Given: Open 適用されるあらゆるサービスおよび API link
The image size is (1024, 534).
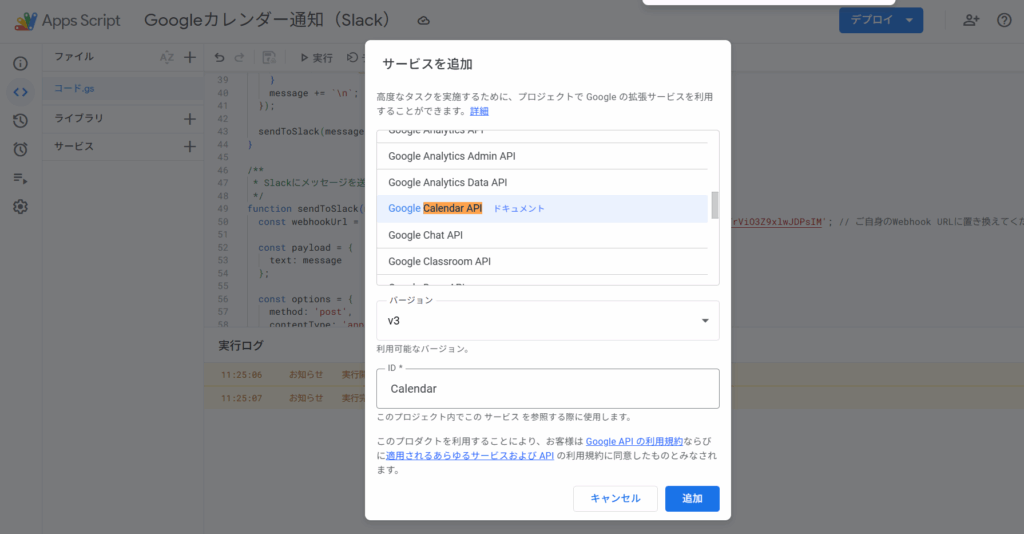Looking at the screenshot, I should tap(470, 456).
